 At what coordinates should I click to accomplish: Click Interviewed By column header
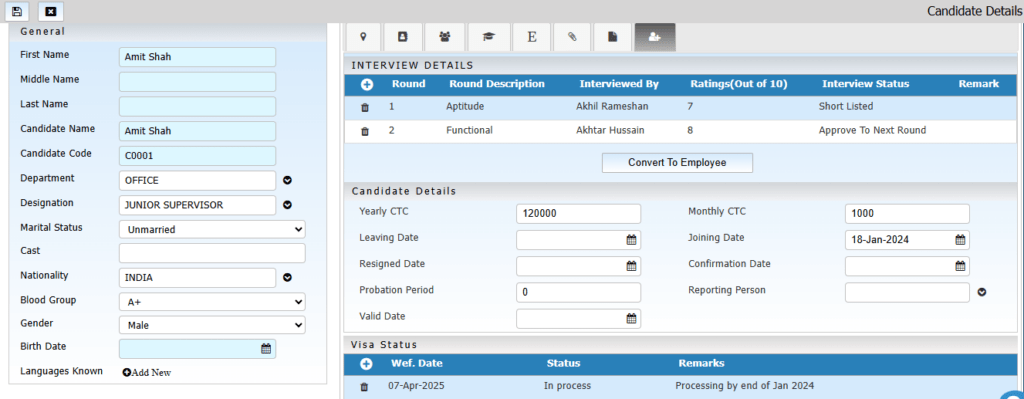click(619, 84)
